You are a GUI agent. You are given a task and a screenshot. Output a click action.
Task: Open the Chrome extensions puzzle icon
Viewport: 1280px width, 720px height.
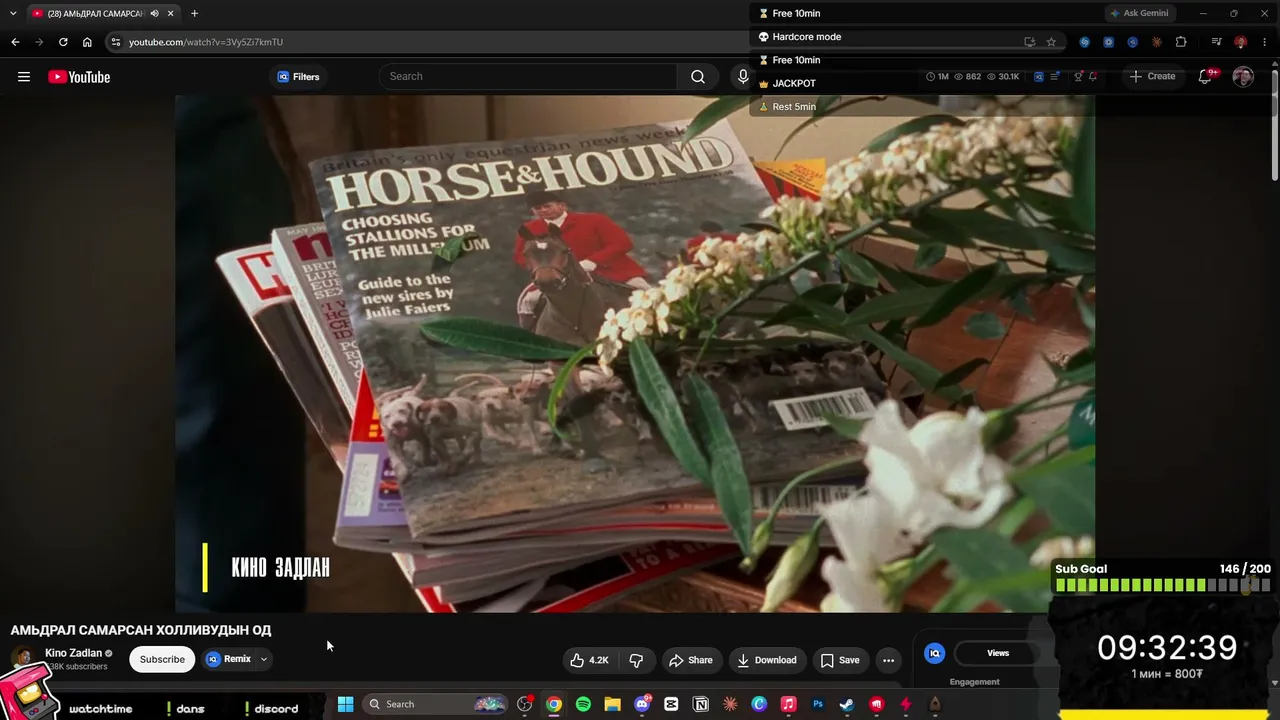(1181, 42)
